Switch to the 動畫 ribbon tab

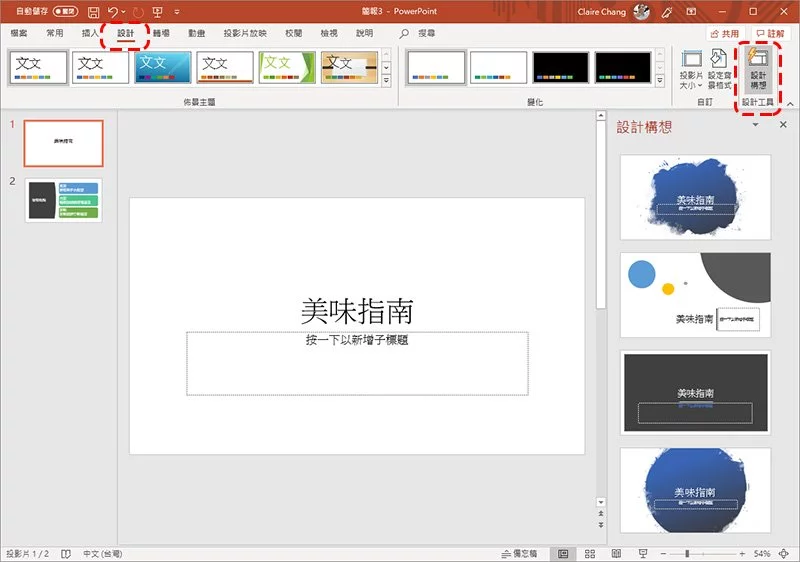click(x=196, y=33)
